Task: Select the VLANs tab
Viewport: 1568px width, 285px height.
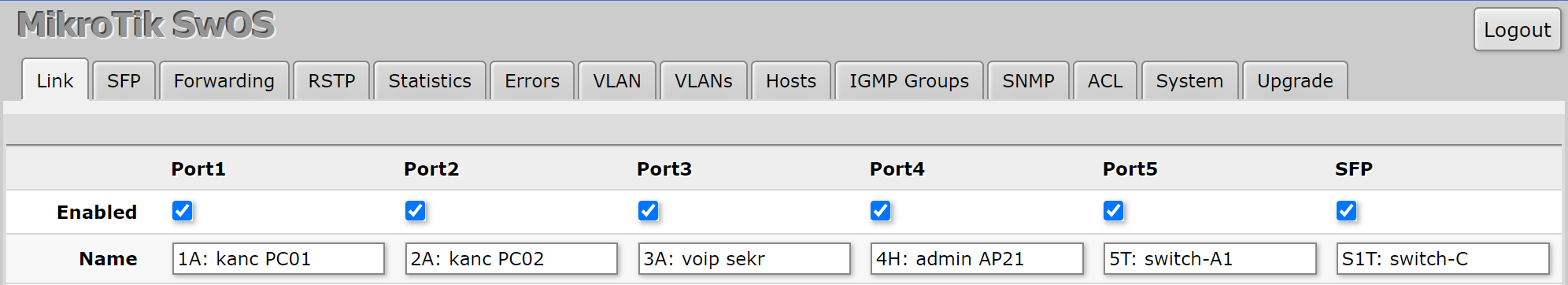Action: (x=704, y=81)
